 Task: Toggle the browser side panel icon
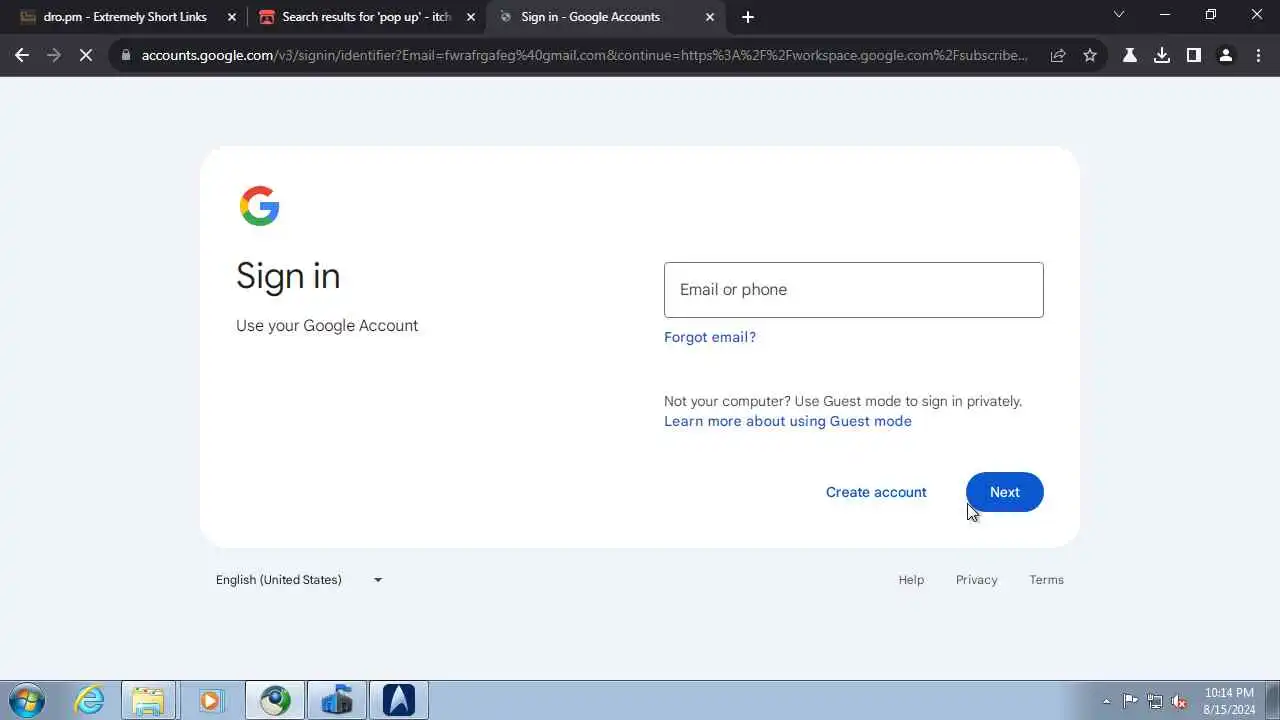1194,56
